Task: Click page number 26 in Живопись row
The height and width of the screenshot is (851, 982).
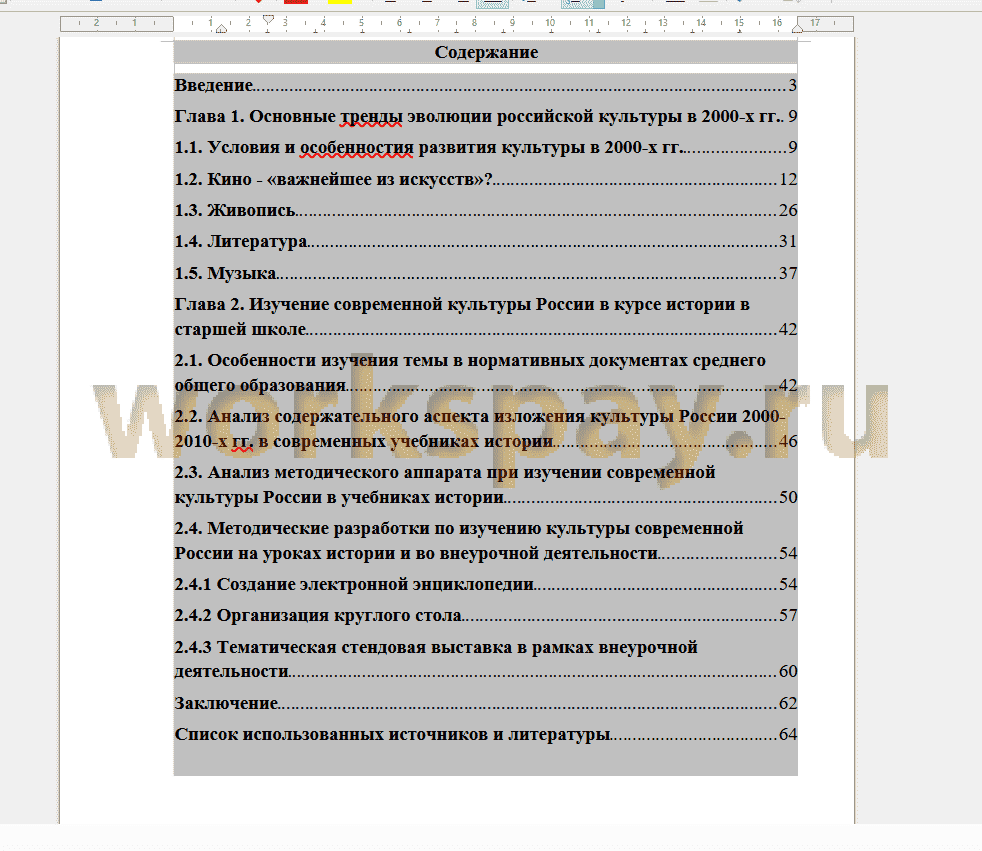Action: click(x=788, y=210)
